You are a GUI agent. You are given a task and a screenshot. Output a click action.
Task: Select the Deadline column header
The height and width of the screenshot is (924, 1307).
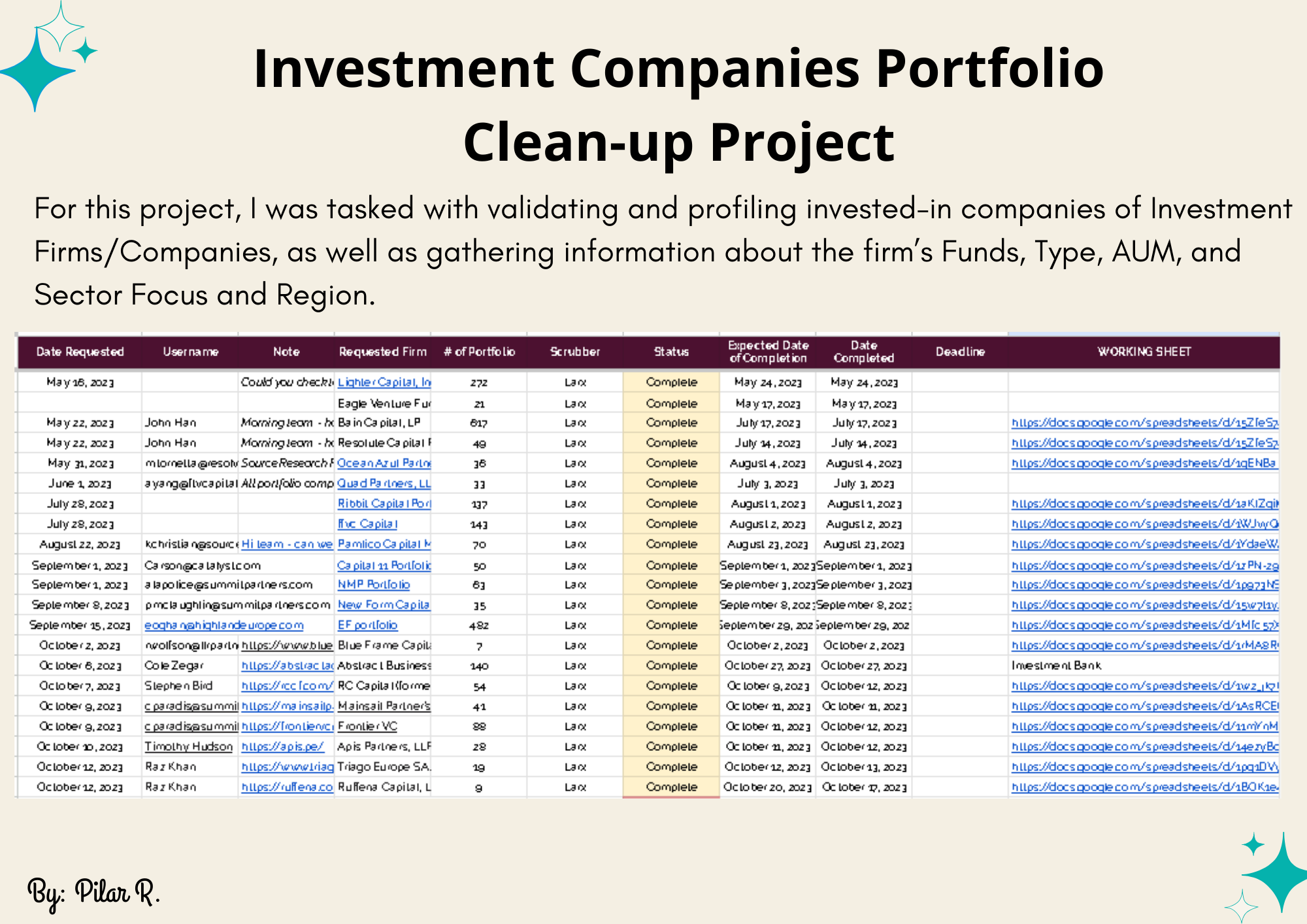tap(960, 352)
